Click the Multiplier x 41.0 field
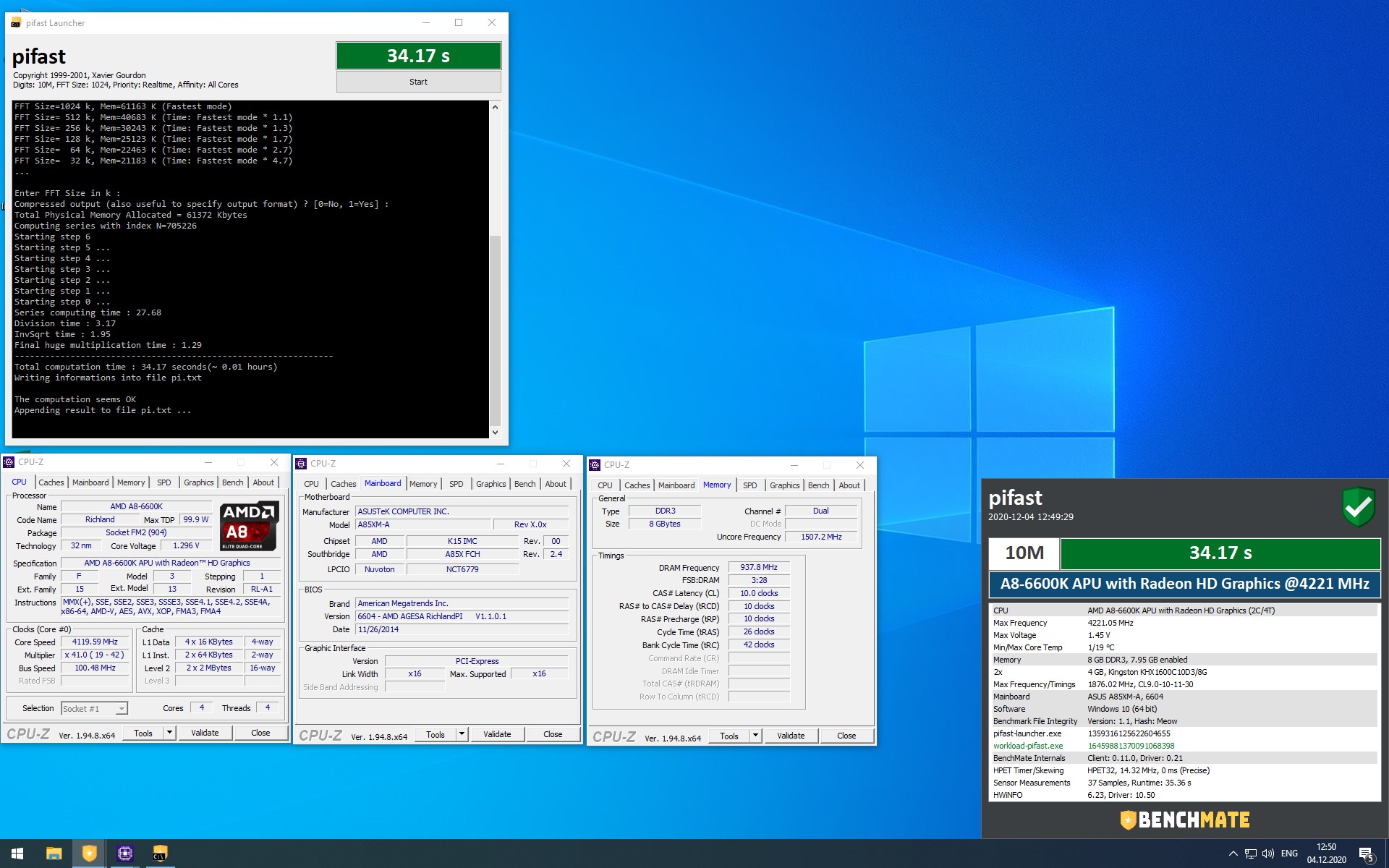 click(95, 655)
